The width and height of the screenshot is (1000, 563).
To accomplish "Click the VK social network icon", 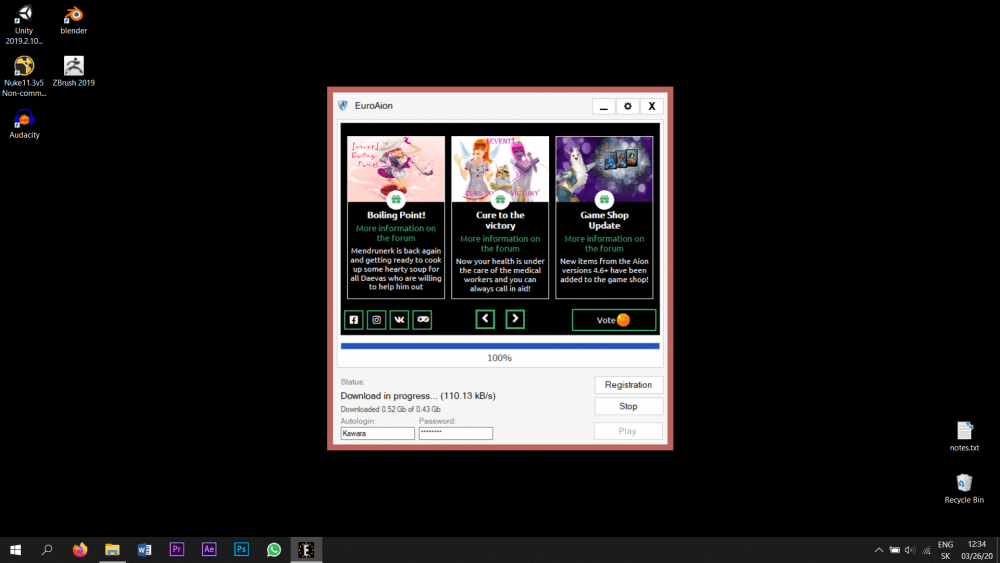I will (399, 320).
